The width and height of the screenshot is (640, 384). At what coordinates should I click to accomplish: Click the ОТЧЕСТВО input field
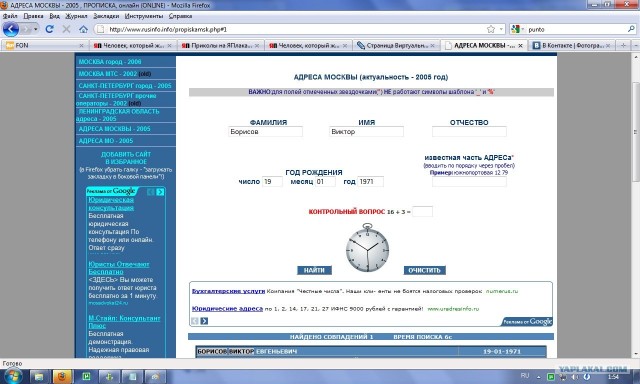(x=469, y=132)
